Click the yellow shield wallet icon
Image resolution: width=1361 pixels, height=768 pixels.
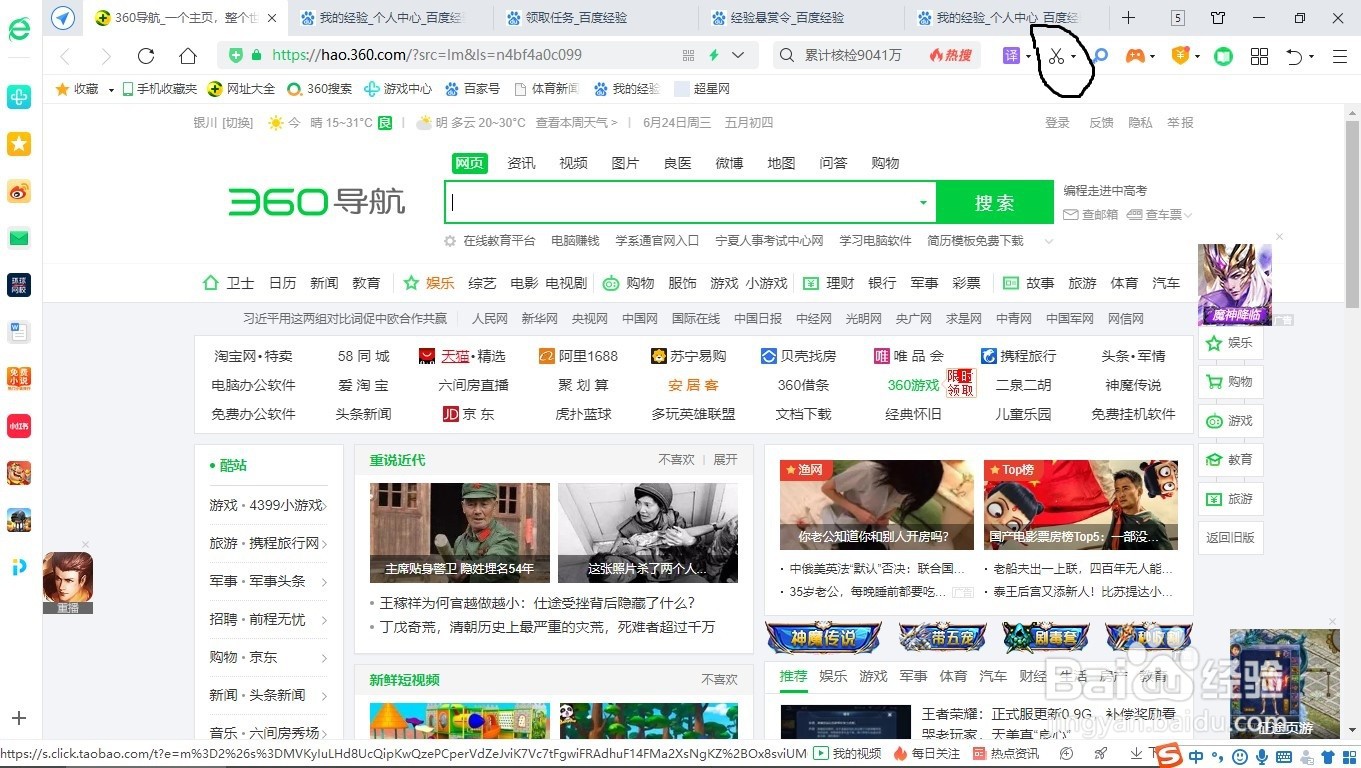pyautogui.click(x=1181, y=56)
